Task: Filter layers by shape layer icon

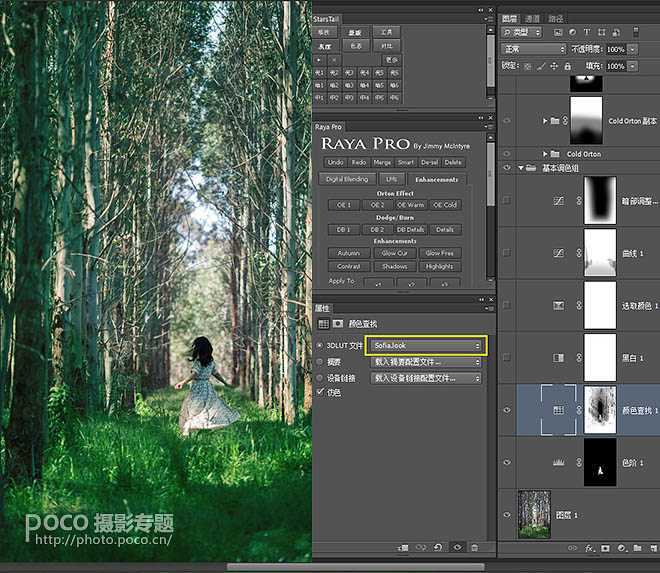Action: pyautogui.click(x=601, y=32)
